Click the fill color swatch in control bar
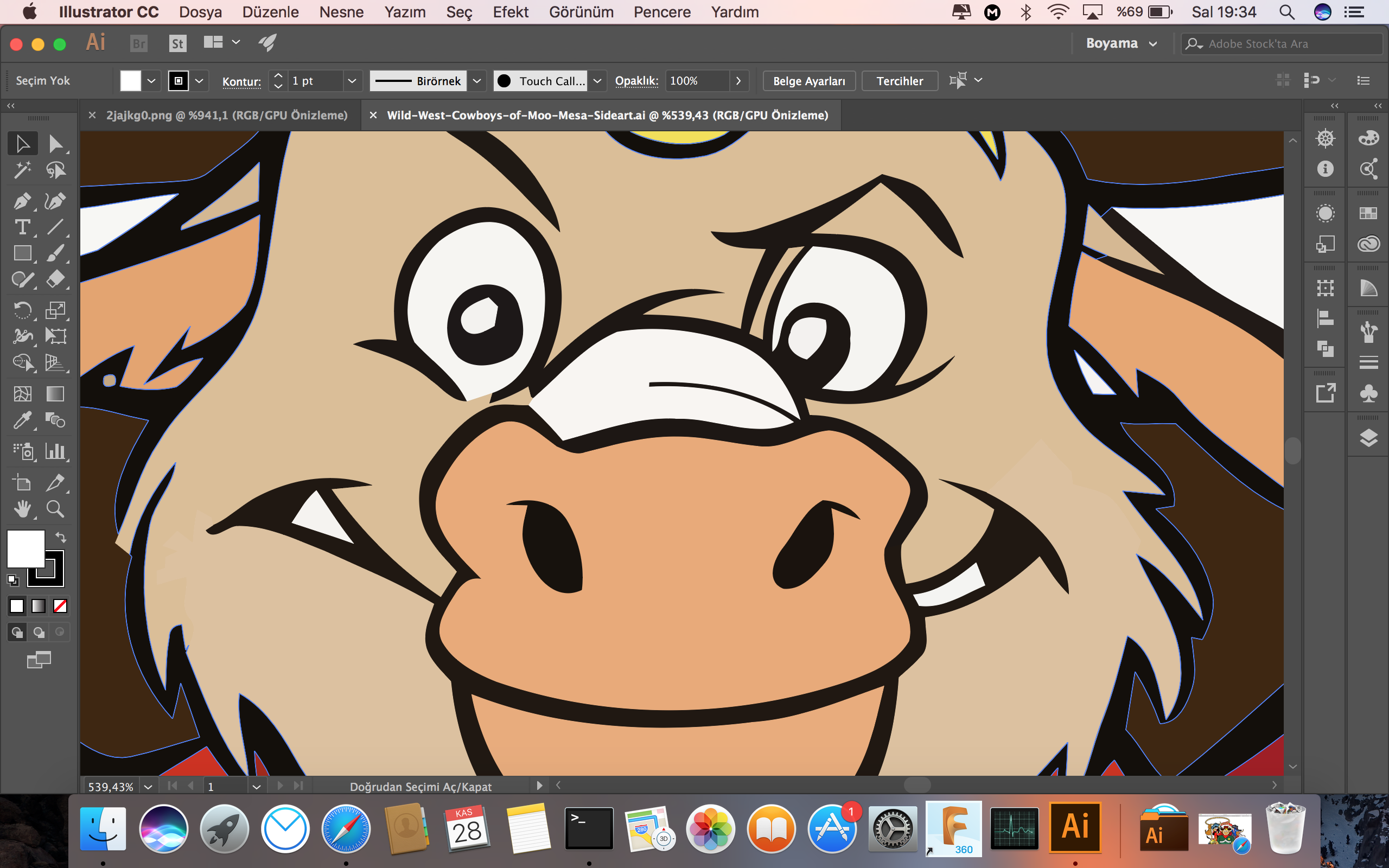The image size is (1389, 868). pyautogui.click(x=130, y=81)
